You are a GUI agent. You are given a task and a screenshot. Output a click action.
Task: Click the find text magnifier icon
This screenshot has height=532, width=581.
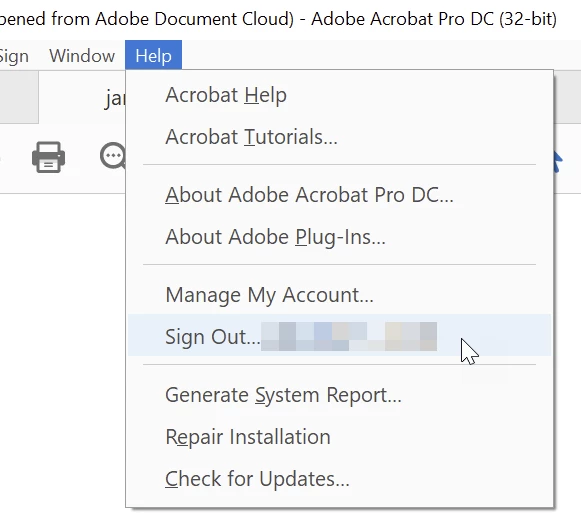[x=113, y=156]
